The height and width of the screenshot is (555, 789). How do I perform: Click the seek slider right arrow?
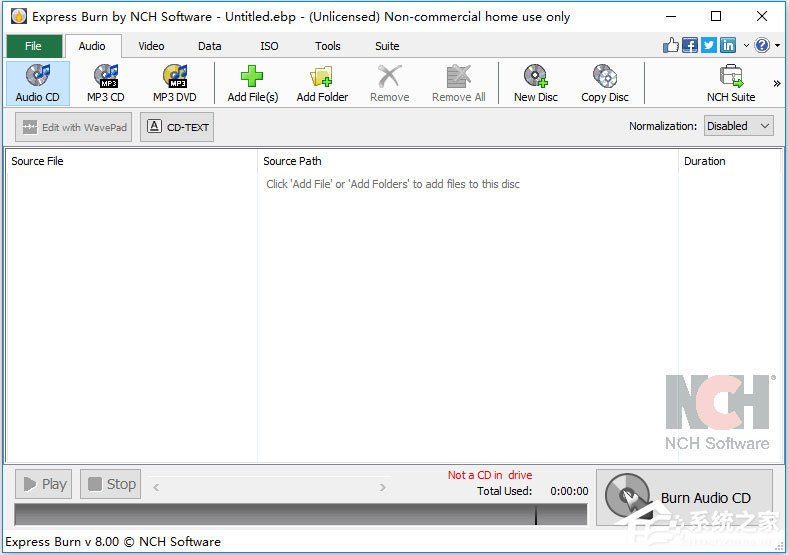(x=383, y=487)
